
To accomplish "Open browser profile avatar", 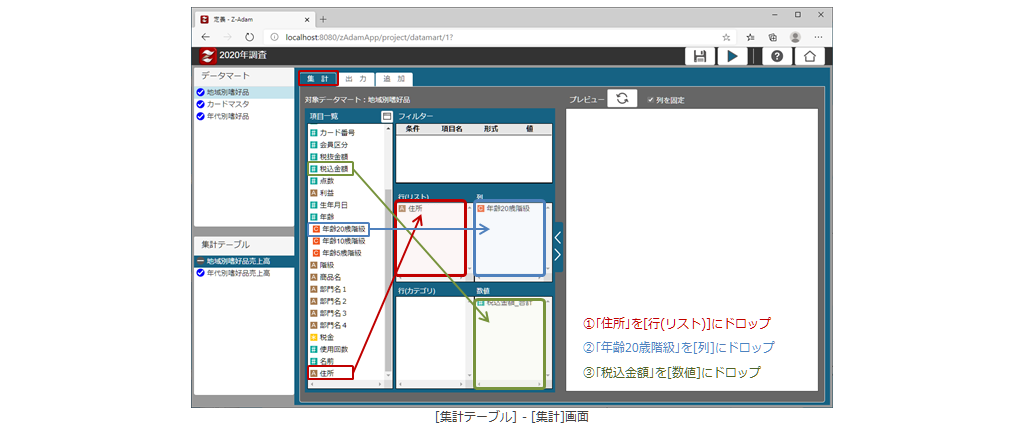I will [x=795, y=37].
